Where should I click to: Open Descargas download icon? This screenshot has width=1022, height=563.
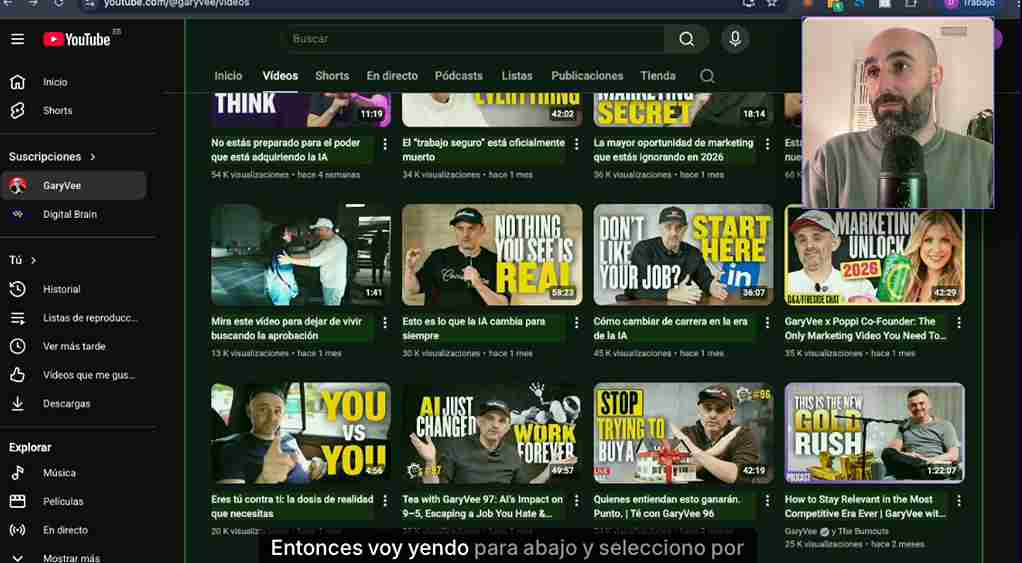click(18, 403)
